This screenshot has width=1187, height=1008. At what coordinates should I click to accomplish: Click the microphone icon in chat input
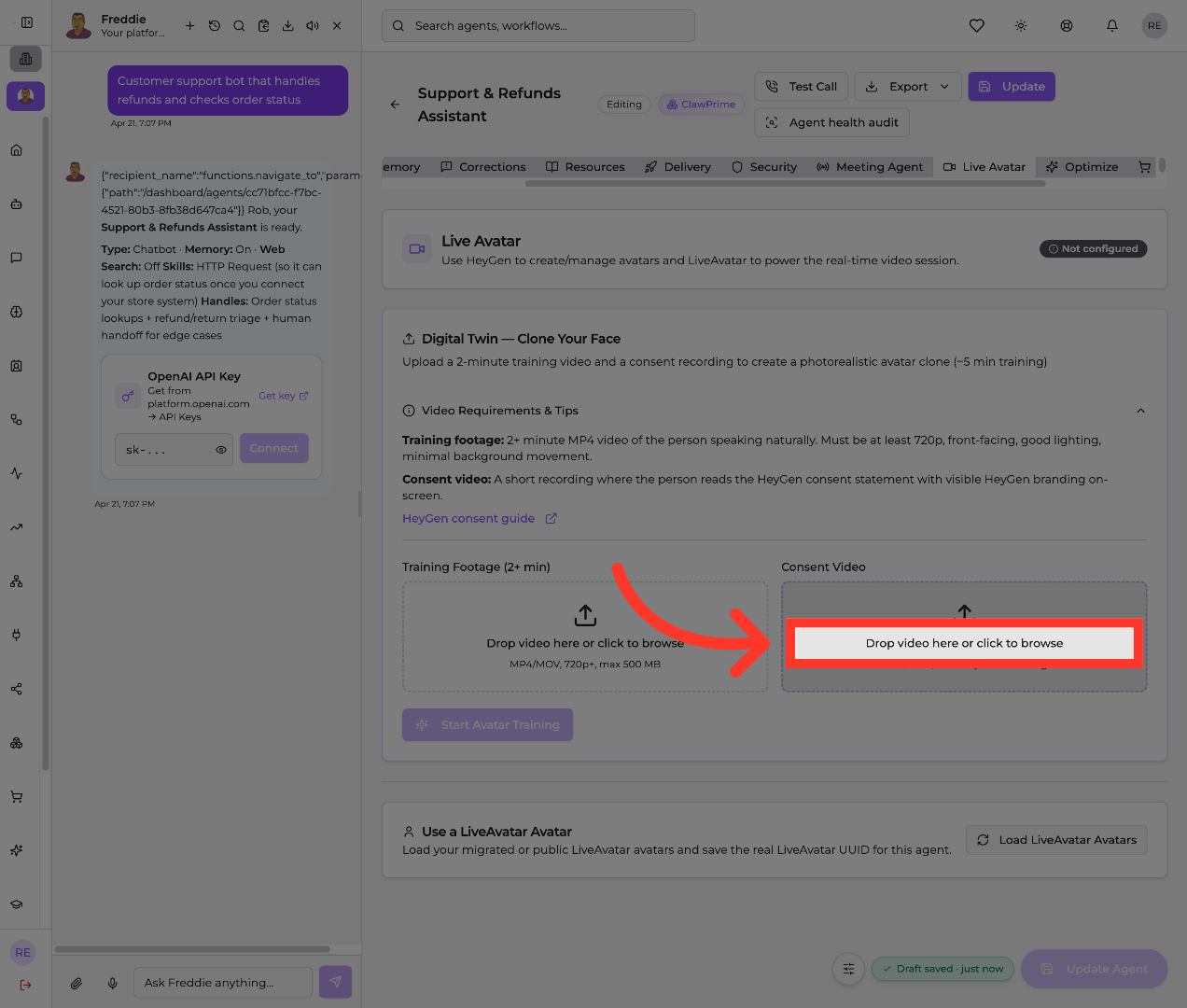112,983
